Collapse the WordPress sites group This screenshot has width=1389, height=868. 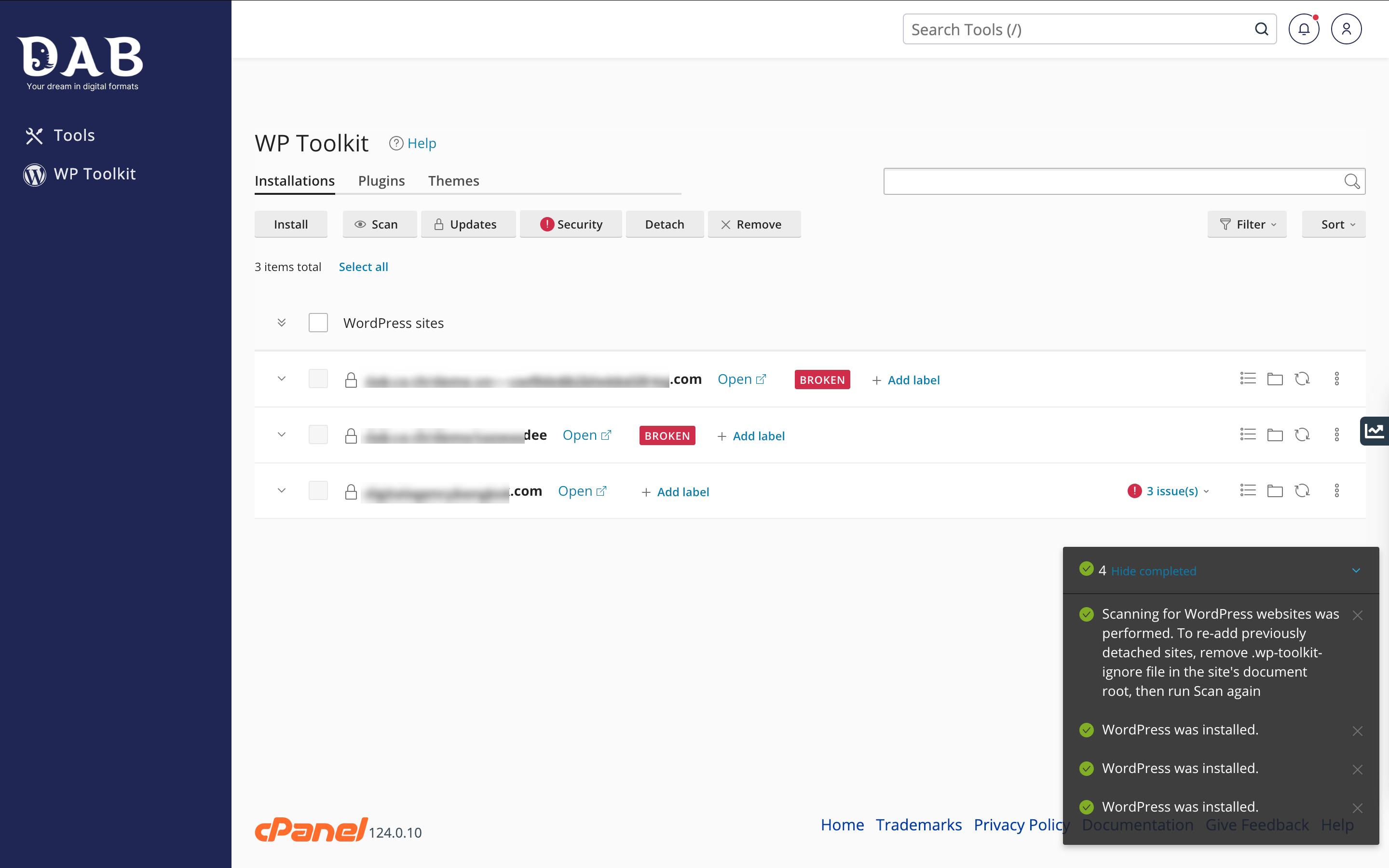tap(281, 322)
